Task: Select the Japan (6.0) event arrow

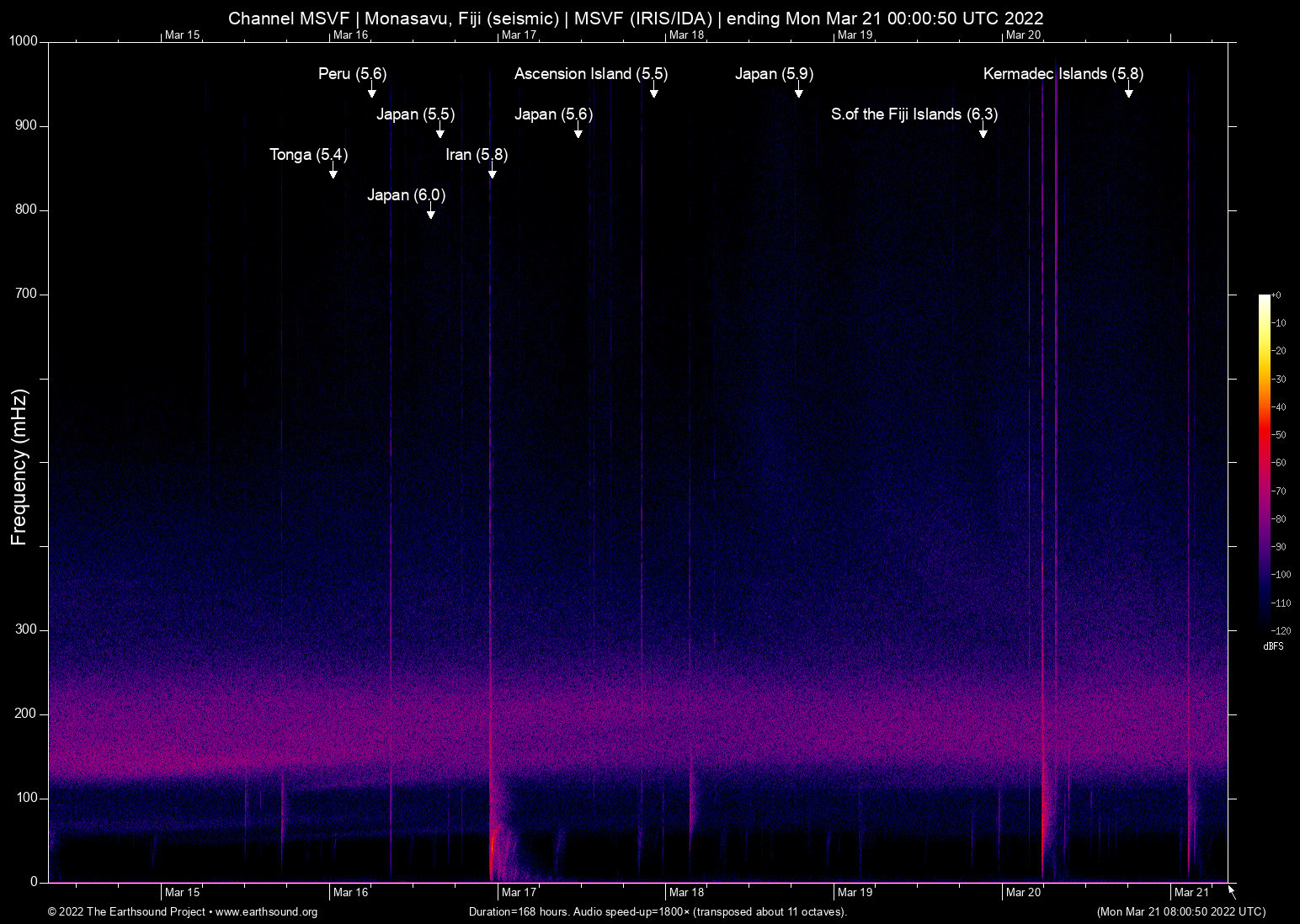Action: tap(431, 212)
